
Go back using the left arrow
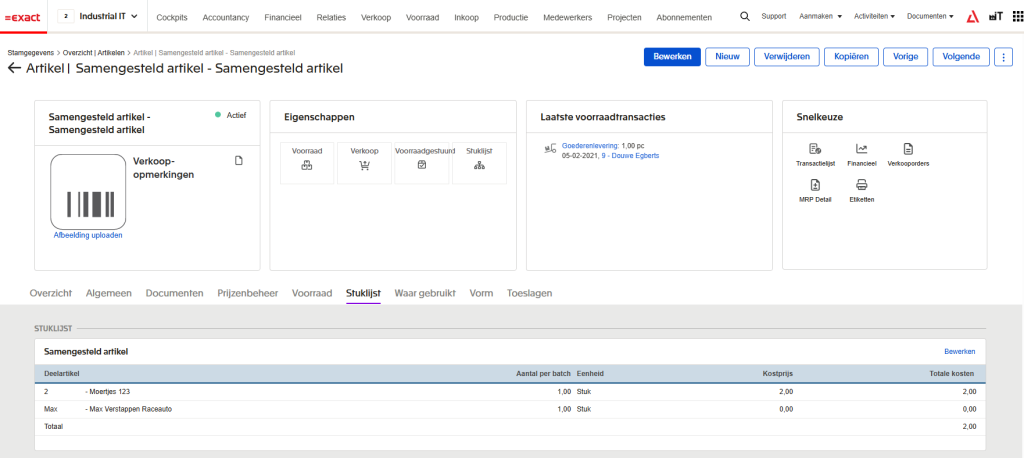coord(14,68)
